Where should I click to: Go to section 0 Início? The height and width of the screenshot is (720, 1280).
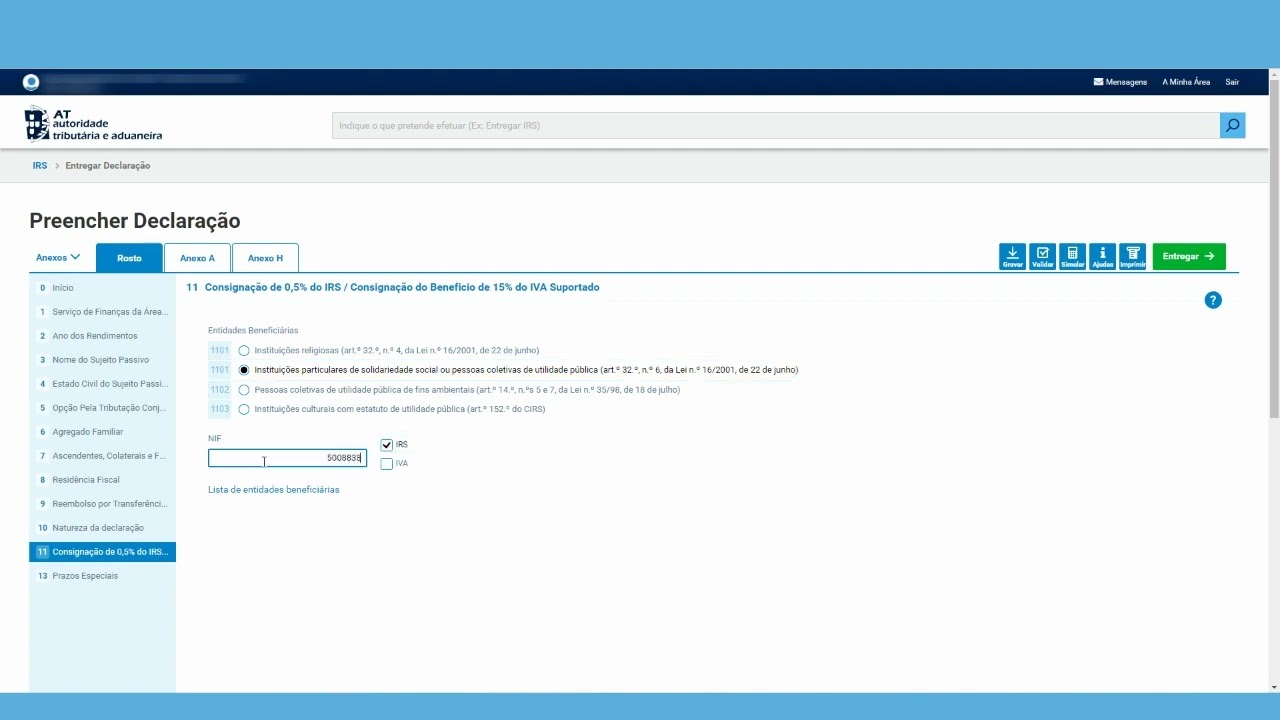(102, 288)
